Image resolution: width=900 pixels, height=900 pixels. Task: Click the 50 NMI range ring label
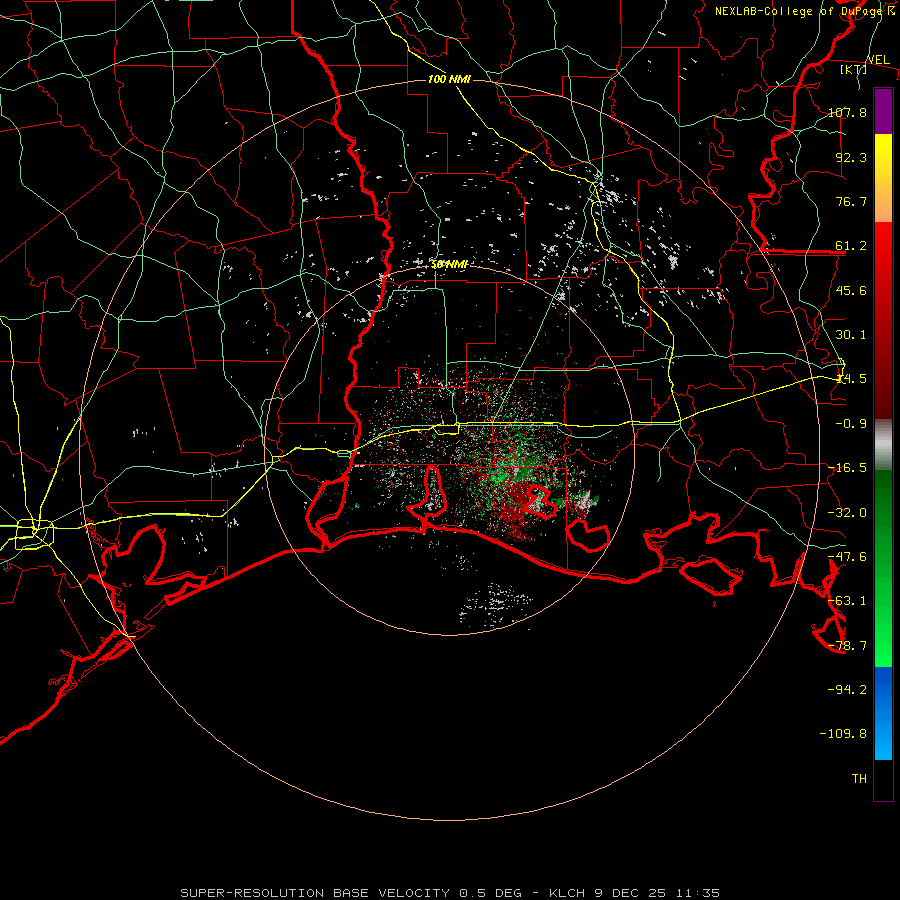click(x=449, y=265)
